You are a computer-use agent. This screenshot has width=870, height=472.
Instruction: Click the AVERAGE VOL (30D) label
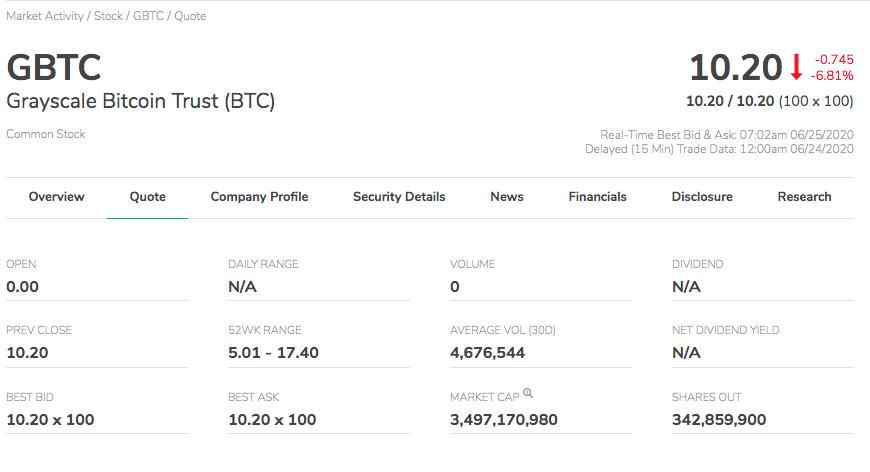click(503, 330)
